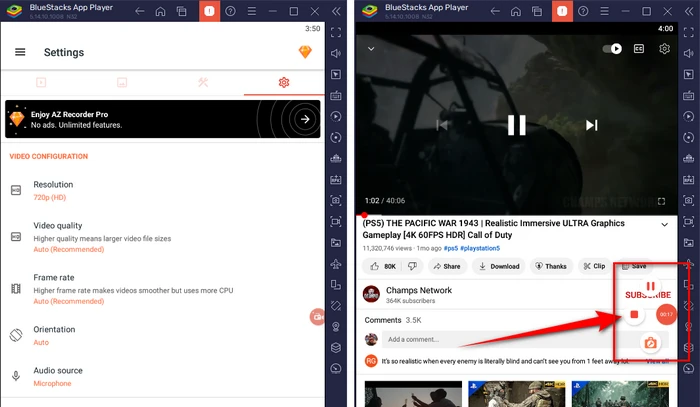Enter fullscreen on the video player

click(662, 201)
